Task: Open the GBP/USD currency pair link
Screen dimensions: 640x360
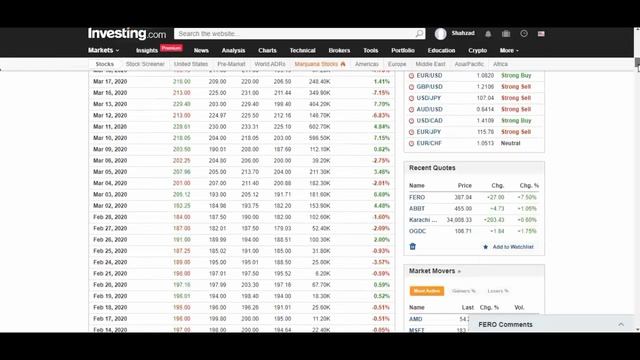Action: pyautogui.click(x=429, y=87)
